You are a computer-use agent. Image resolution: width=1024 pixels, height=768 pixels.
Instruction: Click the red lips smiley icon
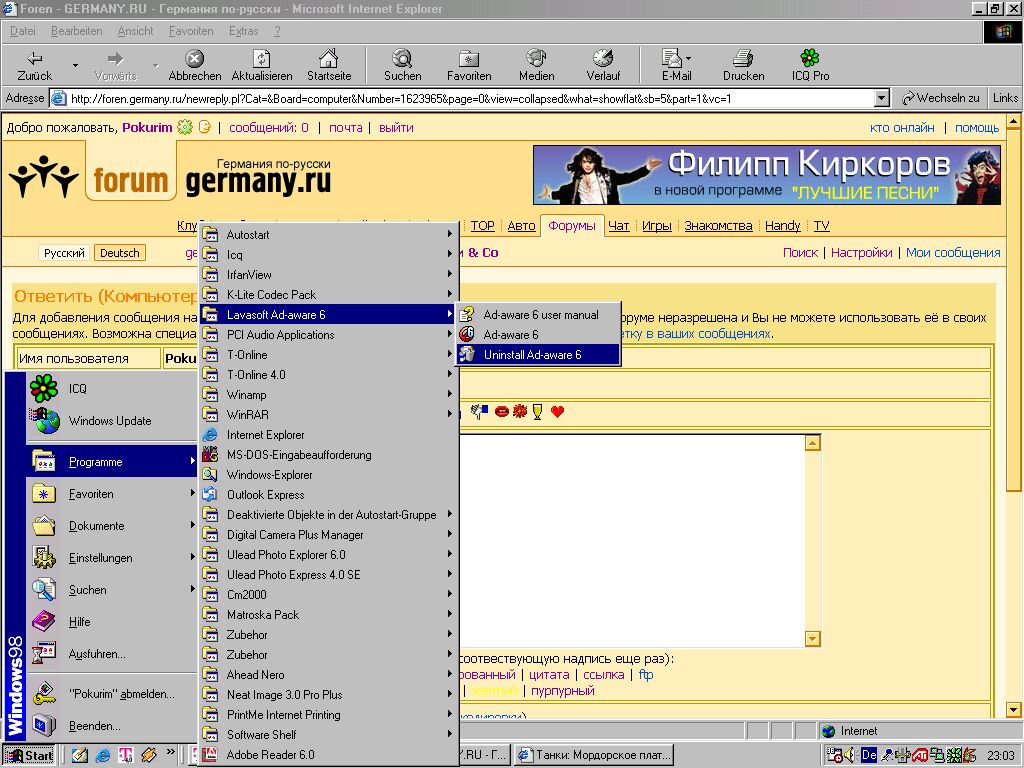502,411
